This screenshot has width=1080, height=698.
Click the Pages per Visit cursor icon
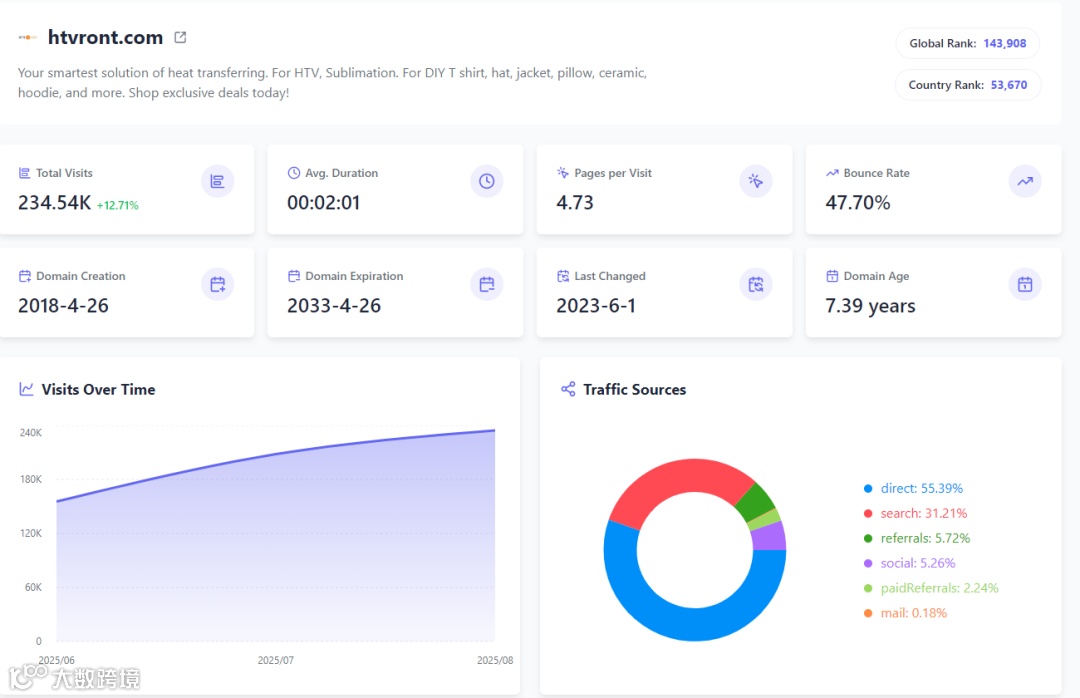tap(756, 181)
